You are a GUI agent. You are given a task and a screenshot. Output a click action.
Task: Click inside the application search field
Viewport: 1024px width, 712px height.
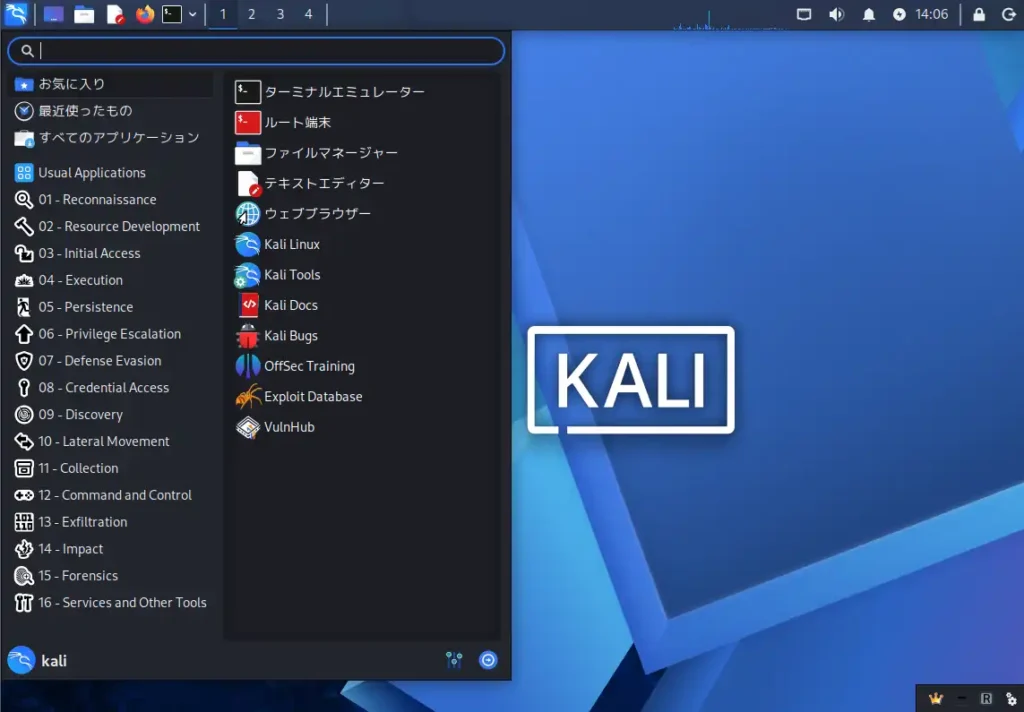pos(255,51)
